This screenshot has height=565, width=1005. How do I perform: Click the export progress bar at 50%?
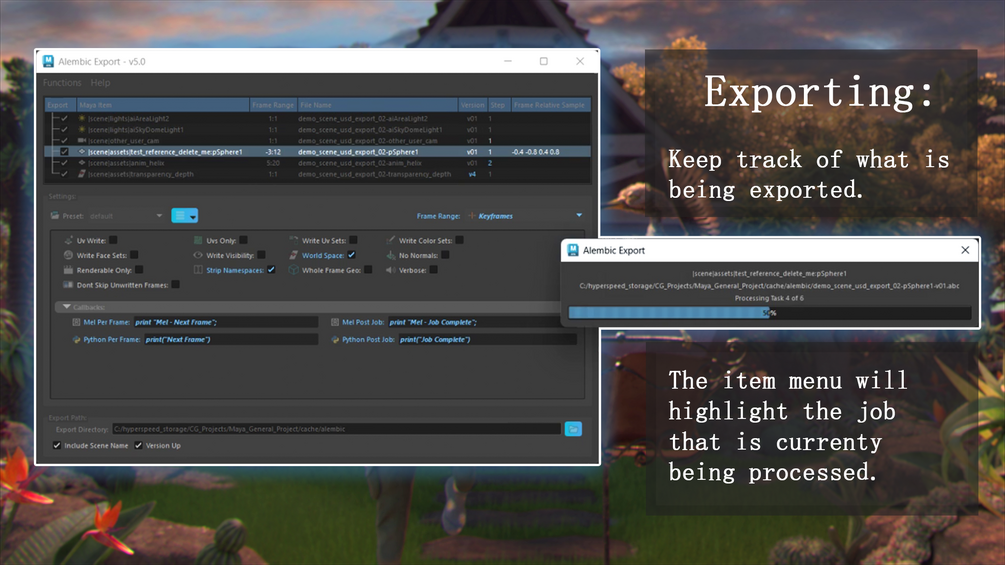tap(770, 313)
